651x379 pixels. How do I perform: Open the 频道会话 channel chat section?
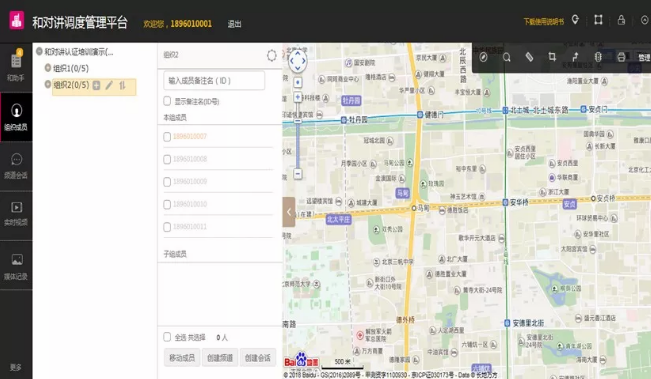pos(16,166)
